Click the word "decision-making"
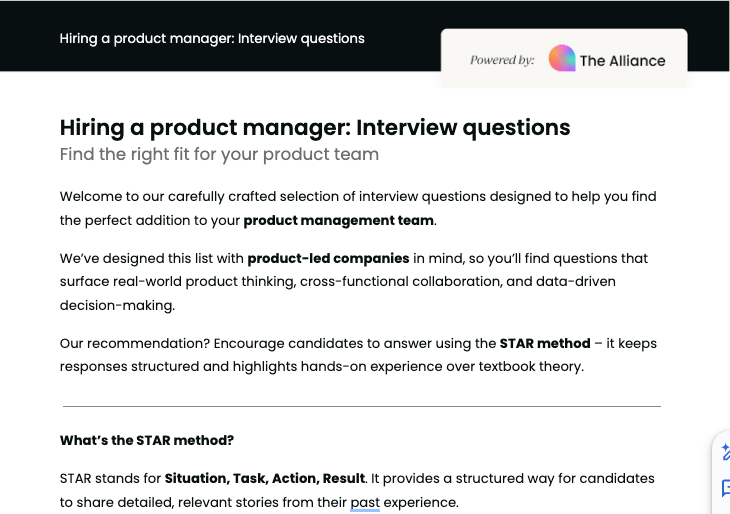This screenshot has width=730, height=514. coord(117,305)
